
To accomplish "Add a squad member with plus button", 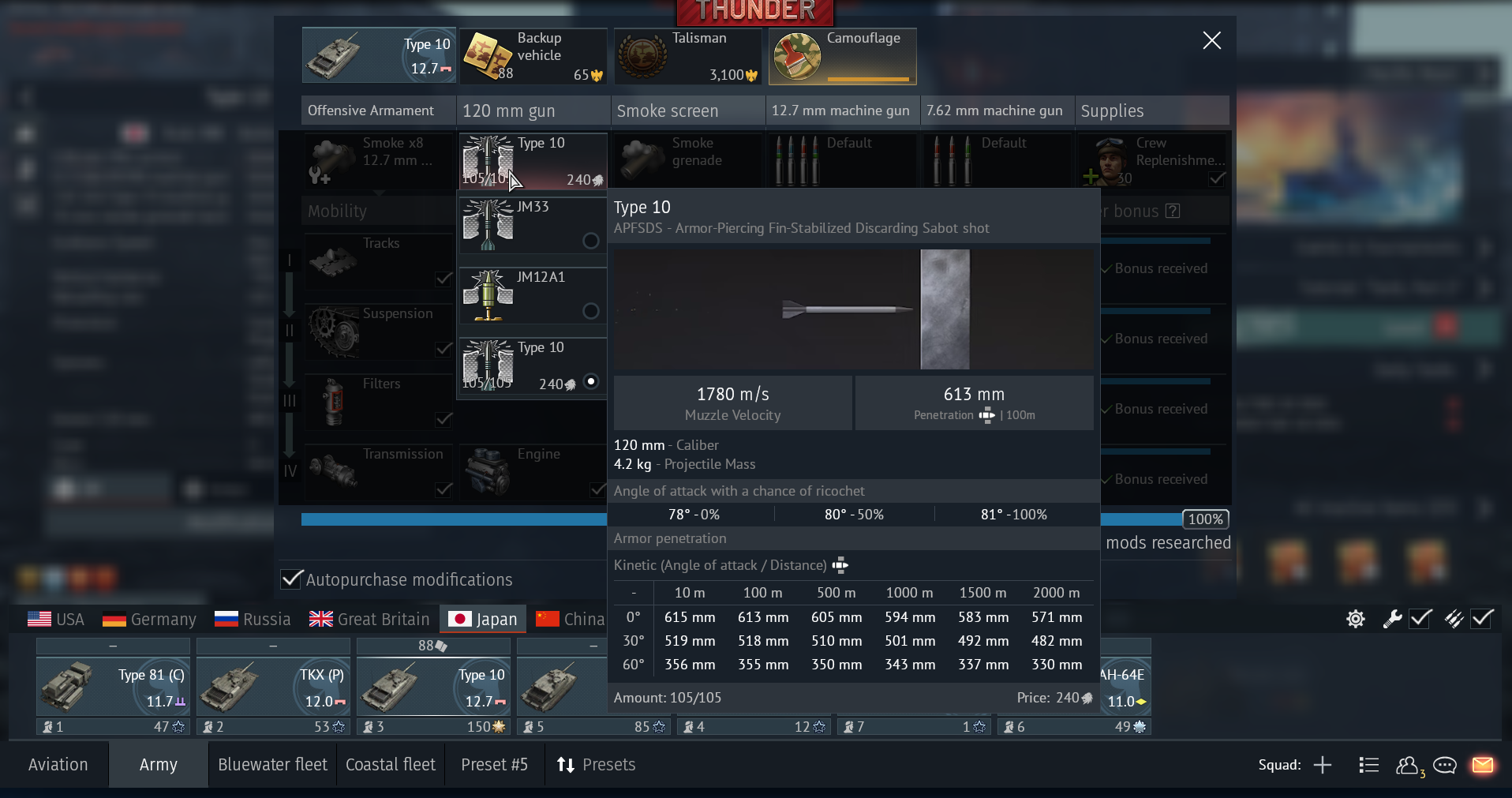I will [x=1323, y=765].
